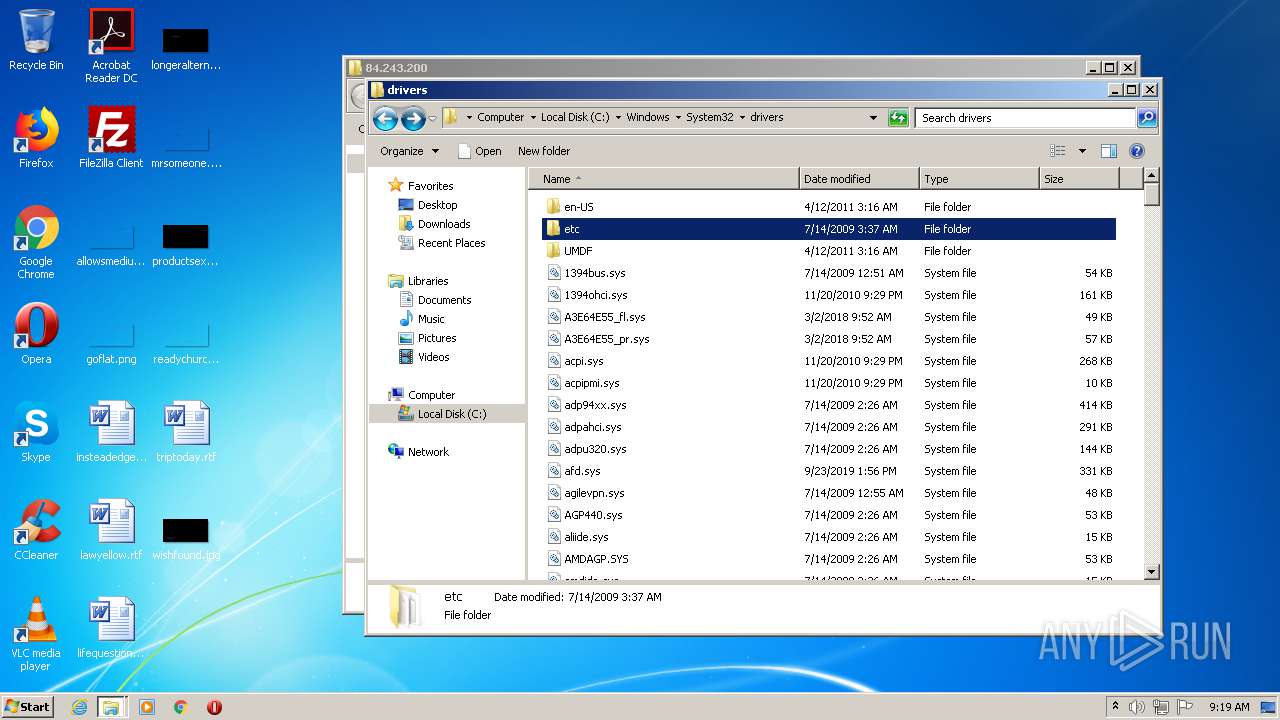
Task: Open FileZilla Client desktop icon
Action: tap(111, 138)
